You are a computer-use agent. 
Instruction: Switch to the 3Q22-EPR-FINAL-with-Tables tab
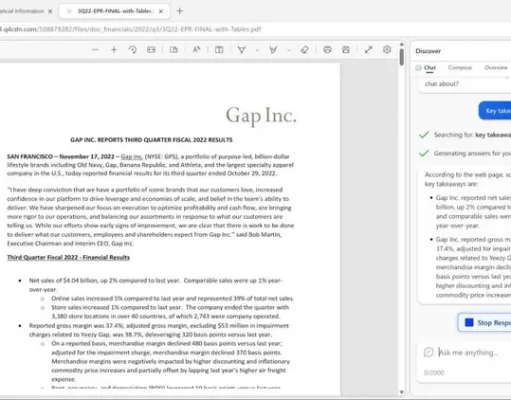tap(115, 11)
